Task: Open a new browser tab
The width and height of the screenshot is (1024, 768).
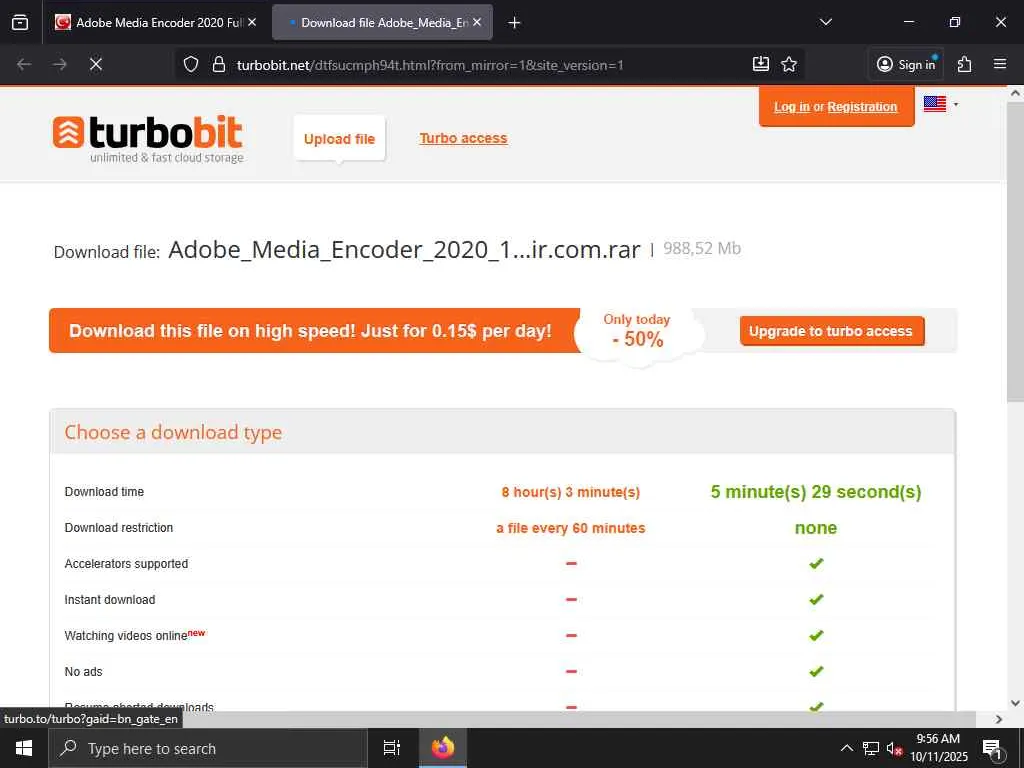Action: click(x=515, y=23)
